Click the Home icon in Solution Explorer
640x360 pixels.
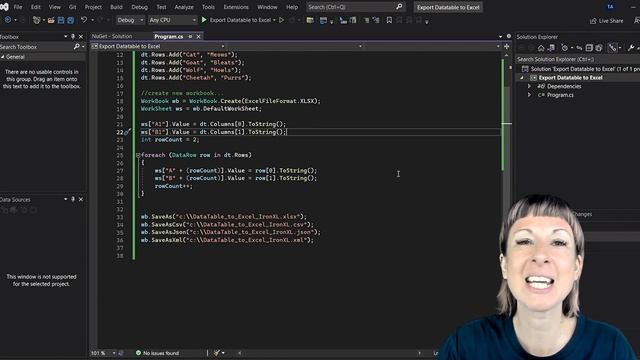coord(541,48)
